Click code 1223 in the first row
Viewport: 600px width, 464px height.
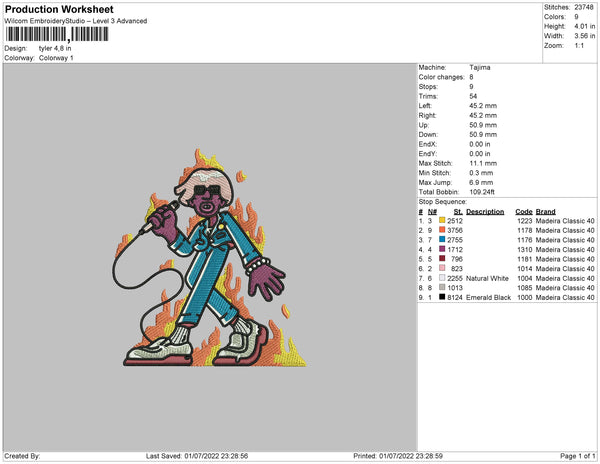click(x=525, y=221)
